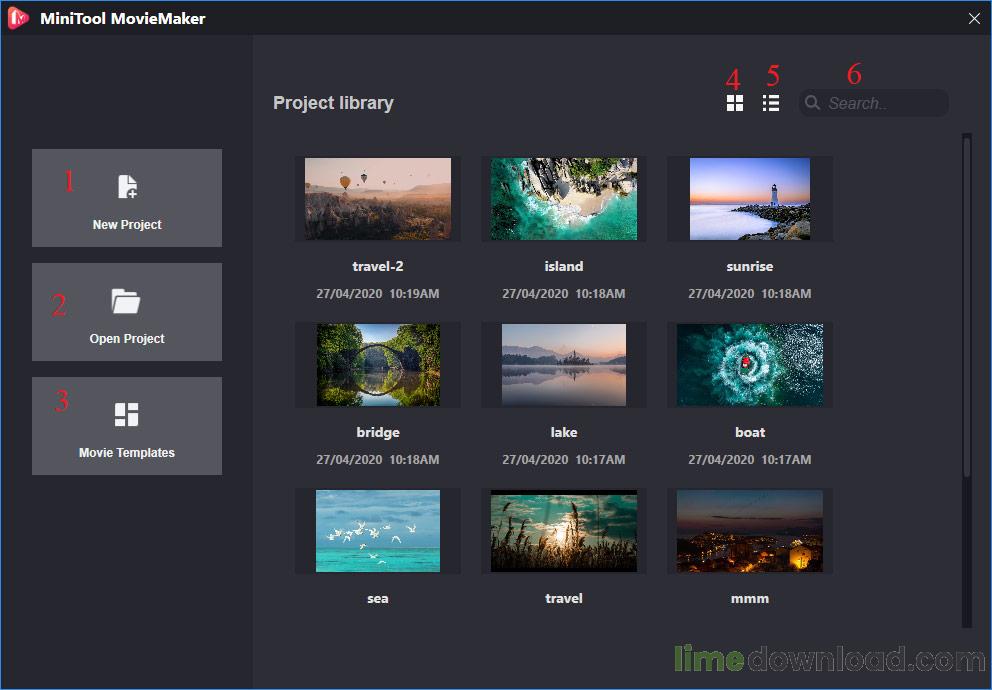Click the MiniTool MovieMaker logo icon

(18, 18)
